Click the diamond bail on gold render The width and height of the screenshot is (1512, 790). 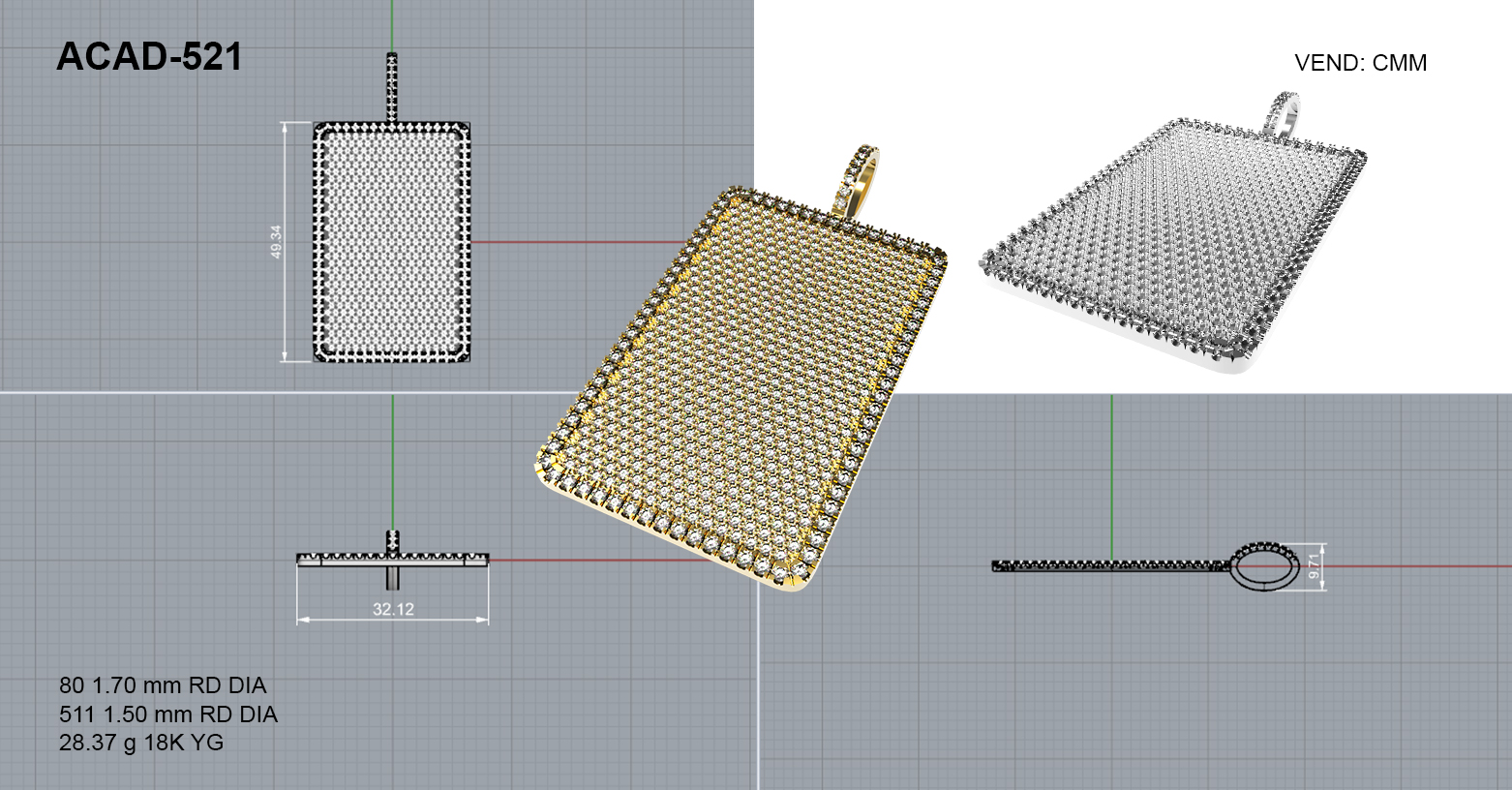coord(857,179)
